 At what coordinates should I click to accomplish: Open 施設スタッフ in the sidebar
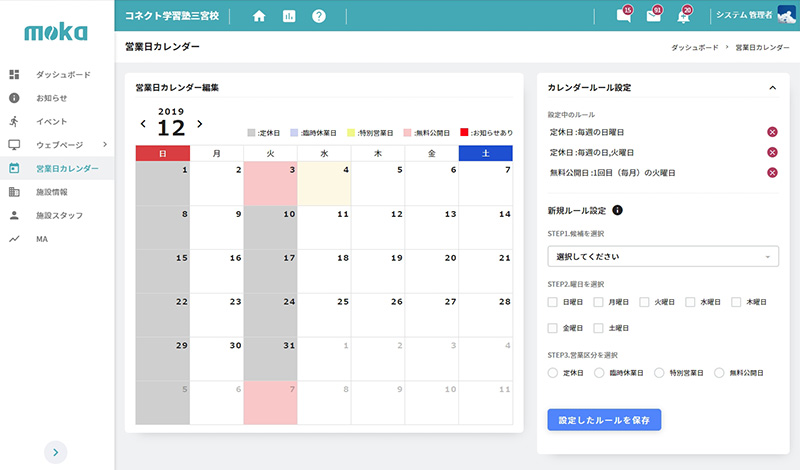point(59,215)
